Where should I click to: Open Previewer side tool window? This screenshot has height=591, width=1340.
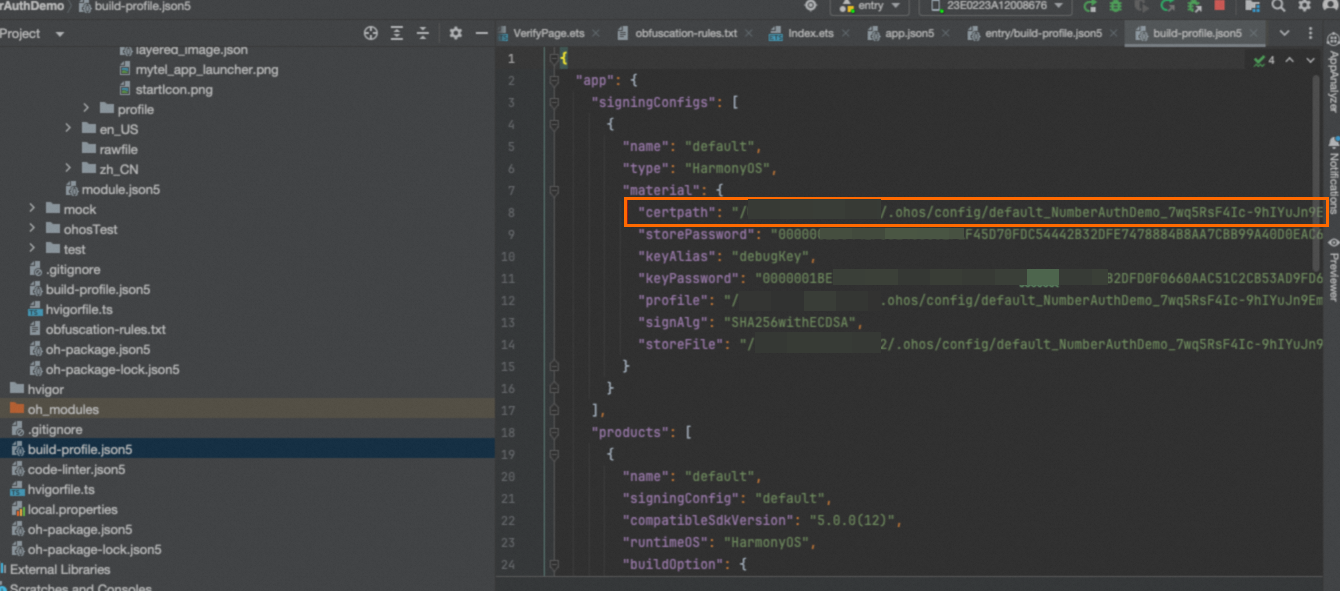click(x=1332, y=268)
